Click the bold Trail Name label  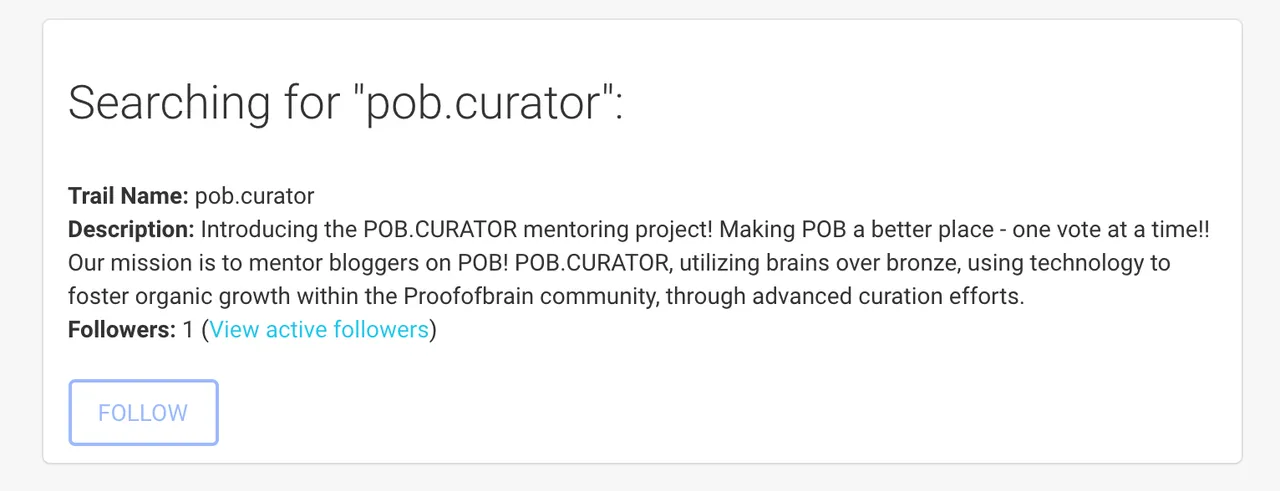click(x=128, y=195)
